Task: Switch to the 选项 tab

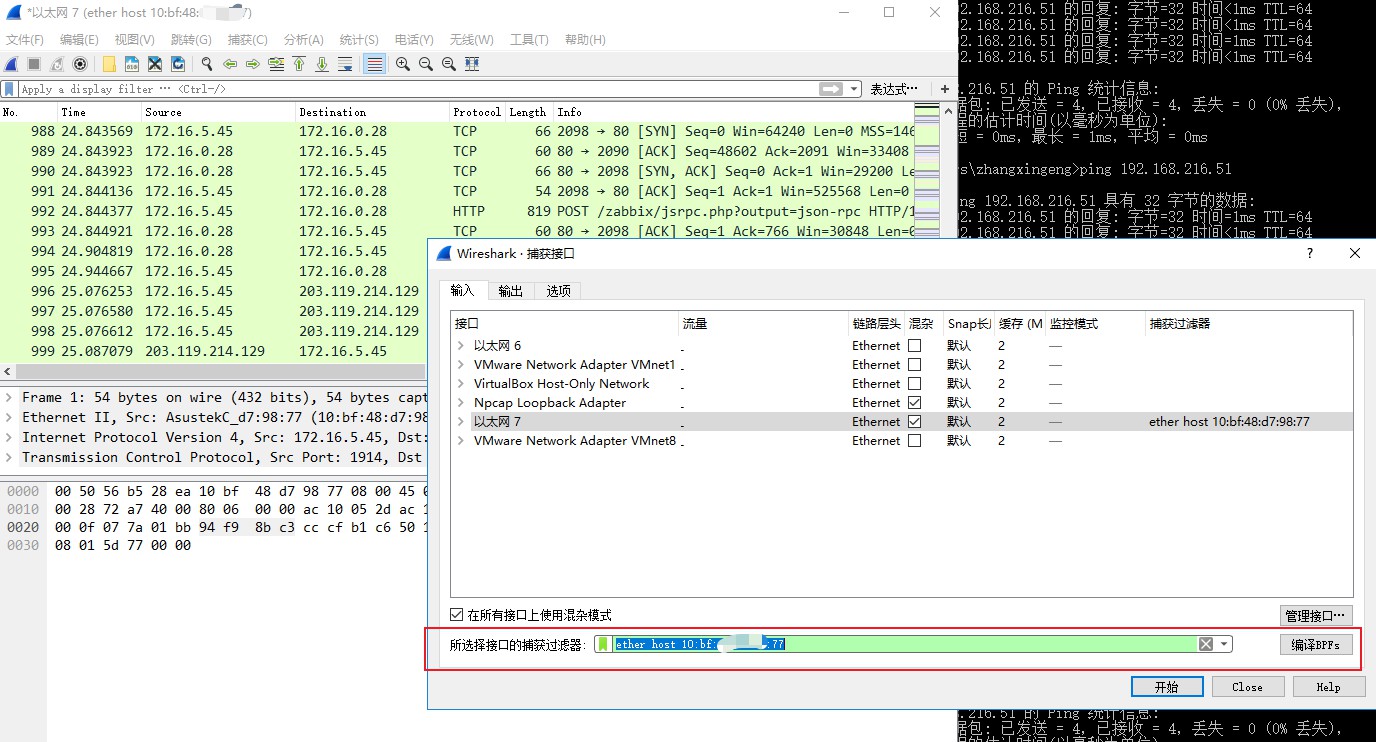Action: 558,291
